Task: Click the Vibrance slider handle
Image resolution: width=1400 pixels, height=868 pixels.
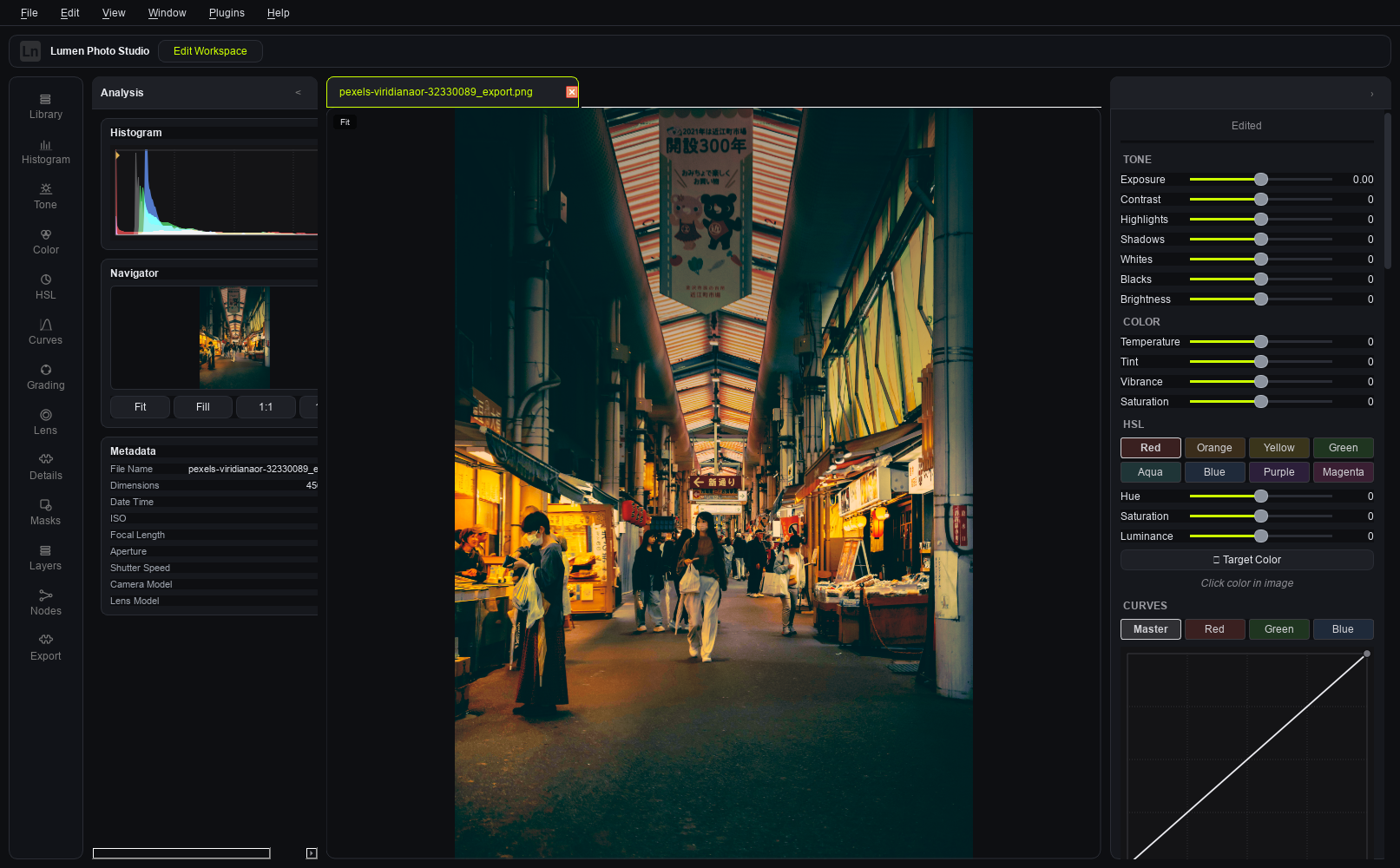Action: [1261, 381]
